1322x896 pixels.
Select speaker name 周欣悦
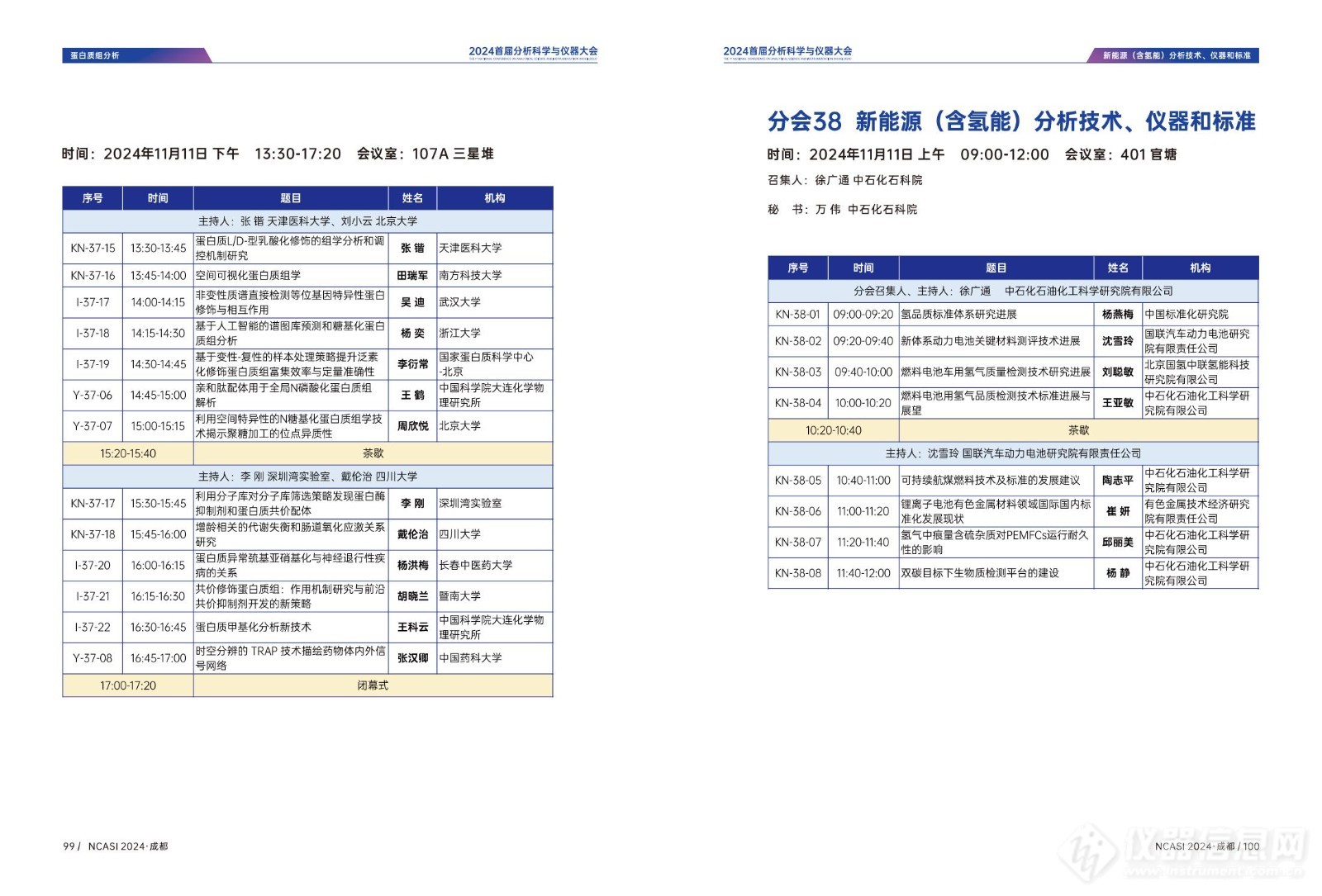(x=412, y=426)
